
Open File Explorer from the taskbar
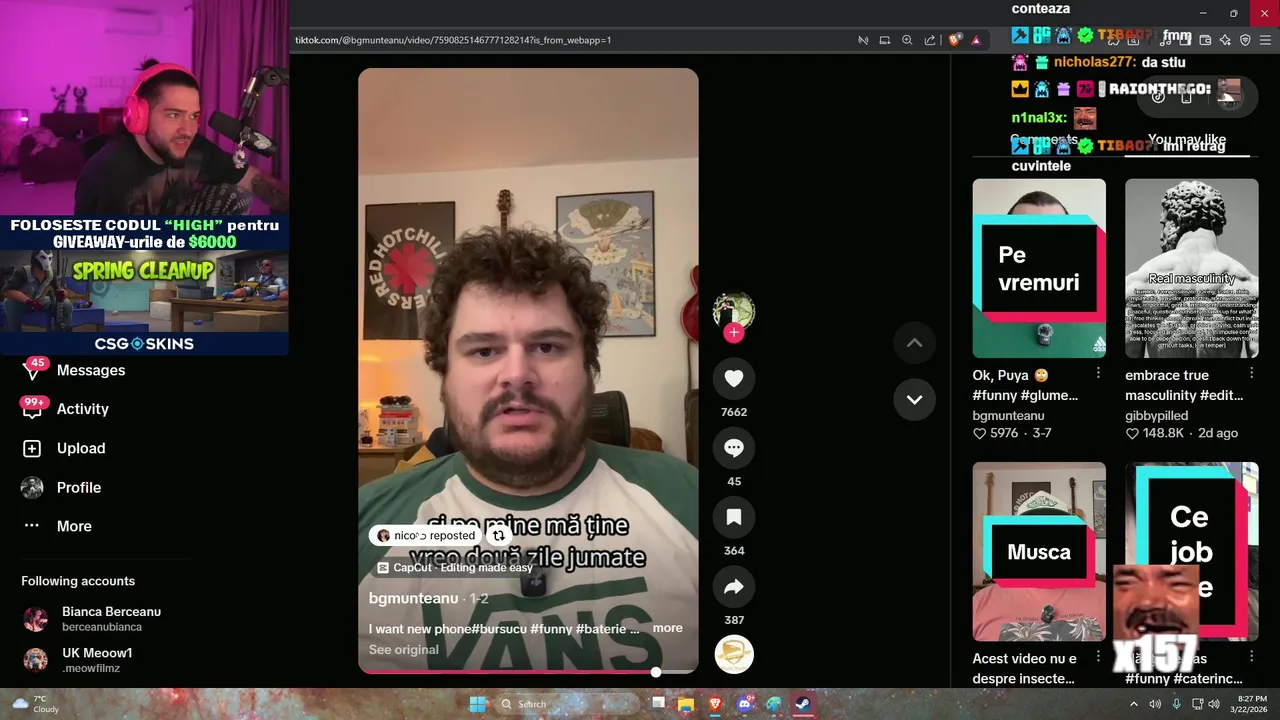point(686,704)
